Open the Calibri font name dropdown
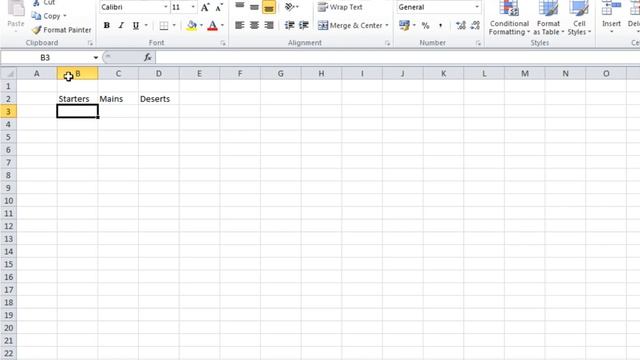The height and width of the screenshot is (360, 640). 166,7
